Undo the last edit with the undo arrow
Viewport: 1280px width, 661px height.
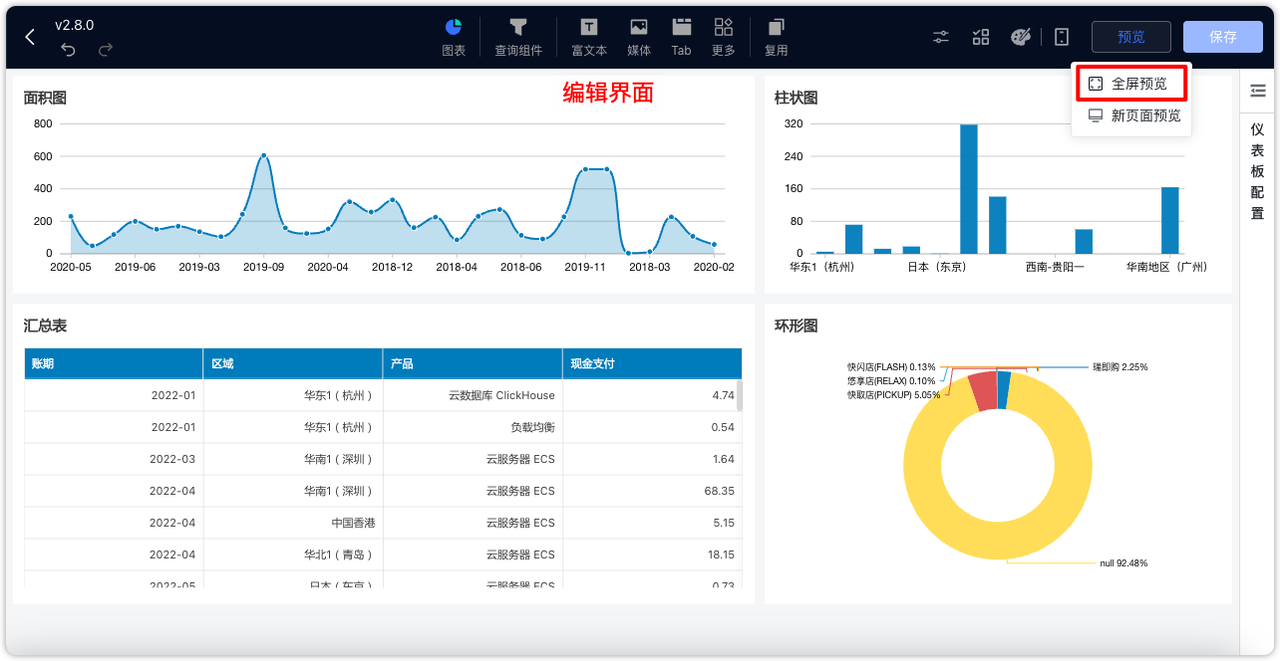coord(68,48)
